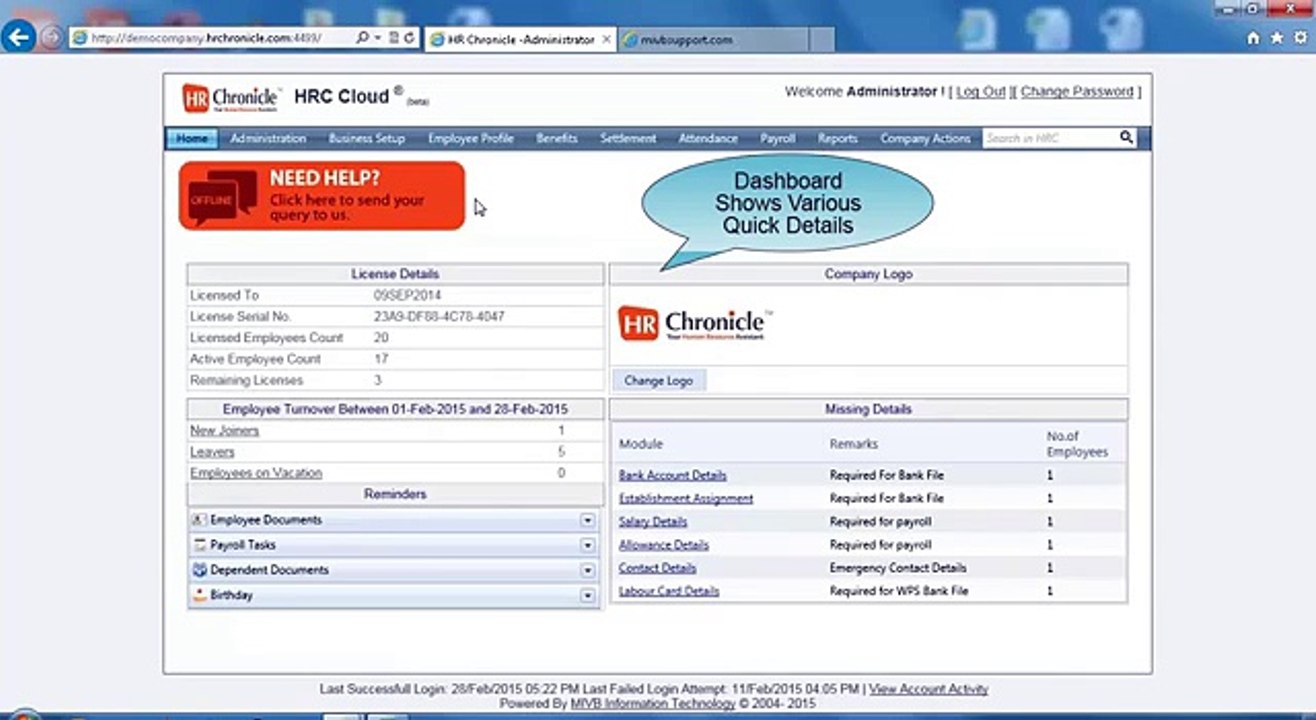Open the address bar autocomplete dropdown arrow
Image resolution: width=1316 pixels, height=720 pixels.
pyautogui.click(x=377, y=38)
